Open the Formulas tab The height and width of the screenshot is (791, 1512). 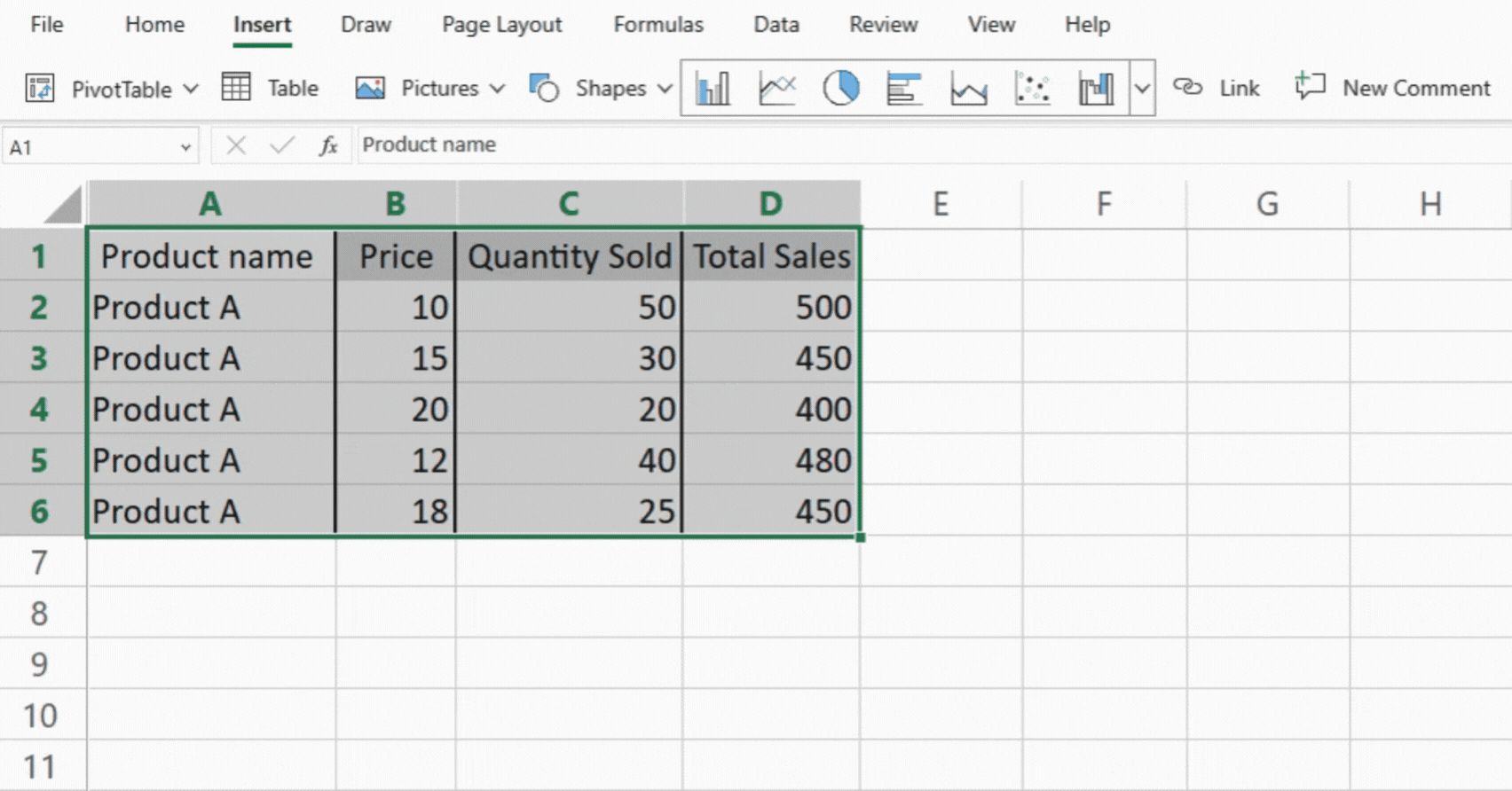[658, 25]
